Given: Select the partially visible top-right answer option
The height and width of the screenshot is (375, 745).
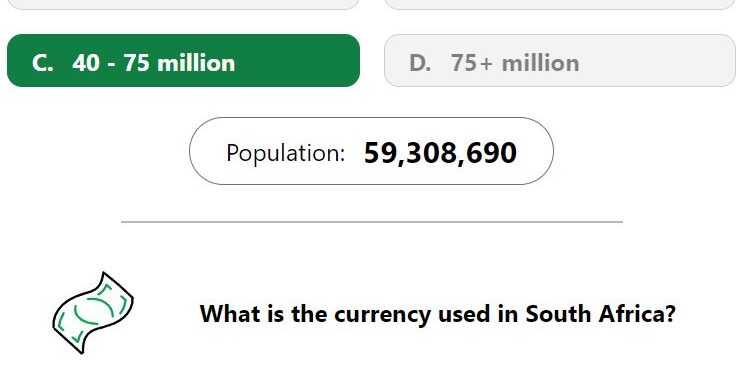Looking at the screenshot, I should (560, 4).
